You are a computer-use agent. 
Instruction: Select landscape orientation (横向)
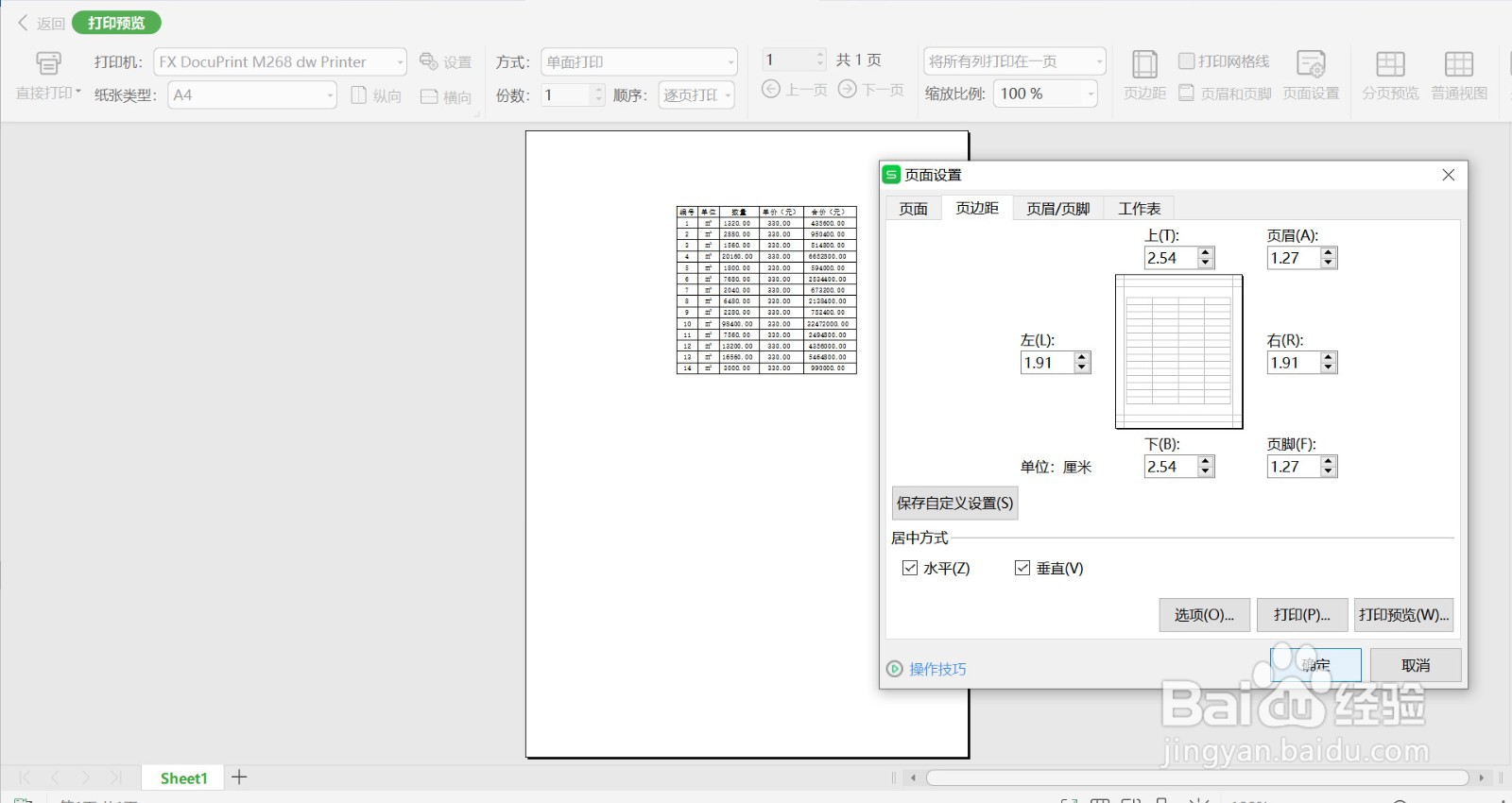446,95
